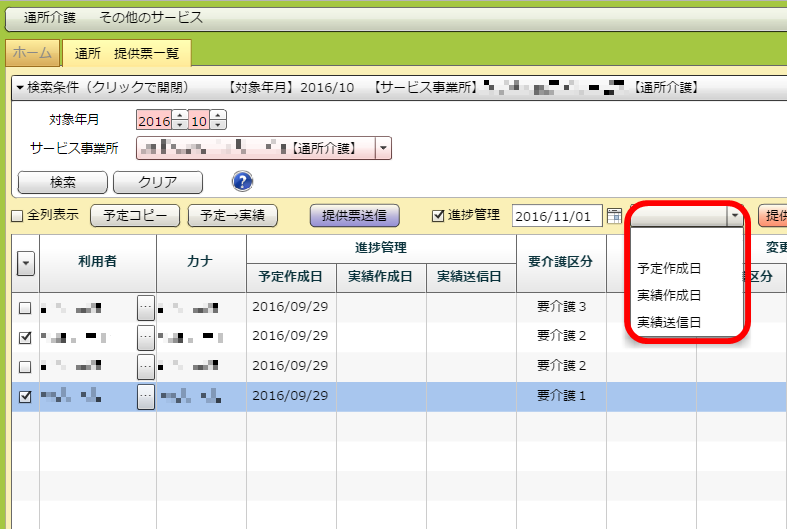Check the first user row checkbox

point(25,308)
